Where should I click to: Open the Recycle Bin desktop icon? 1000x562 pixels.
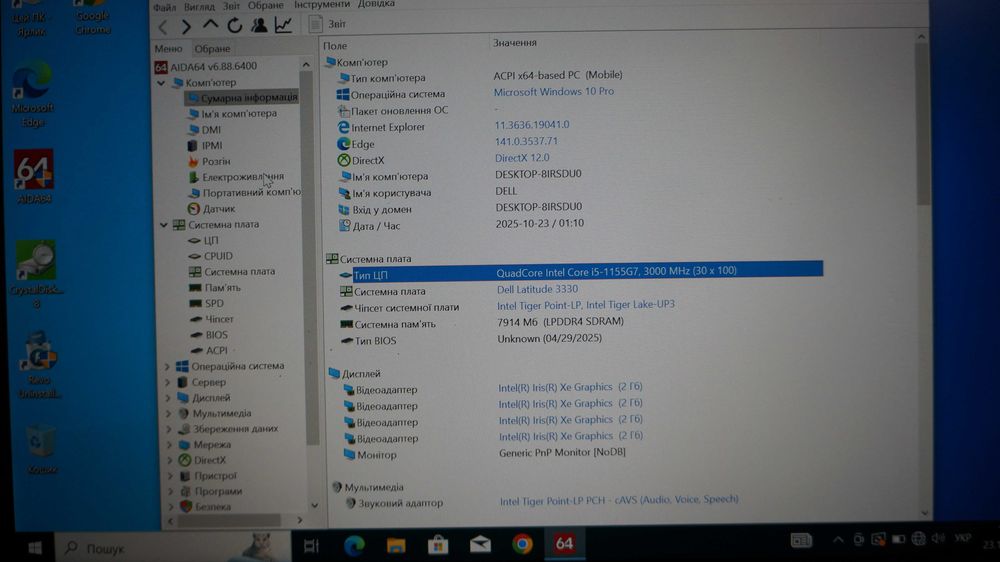click(41, 449)
